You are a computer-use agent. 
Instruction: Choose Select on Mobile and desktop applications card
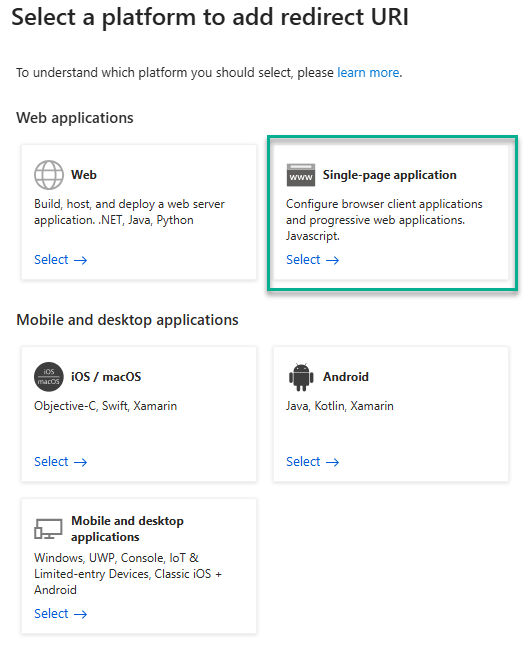(60, 613)
